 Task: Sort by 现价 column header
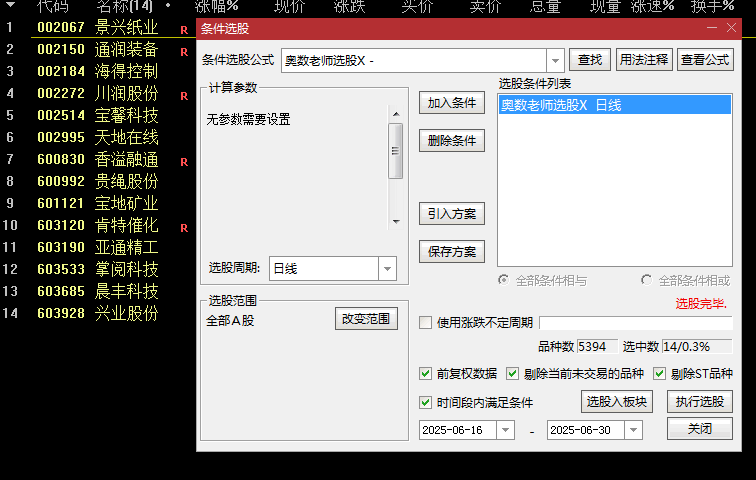(289, 6)
